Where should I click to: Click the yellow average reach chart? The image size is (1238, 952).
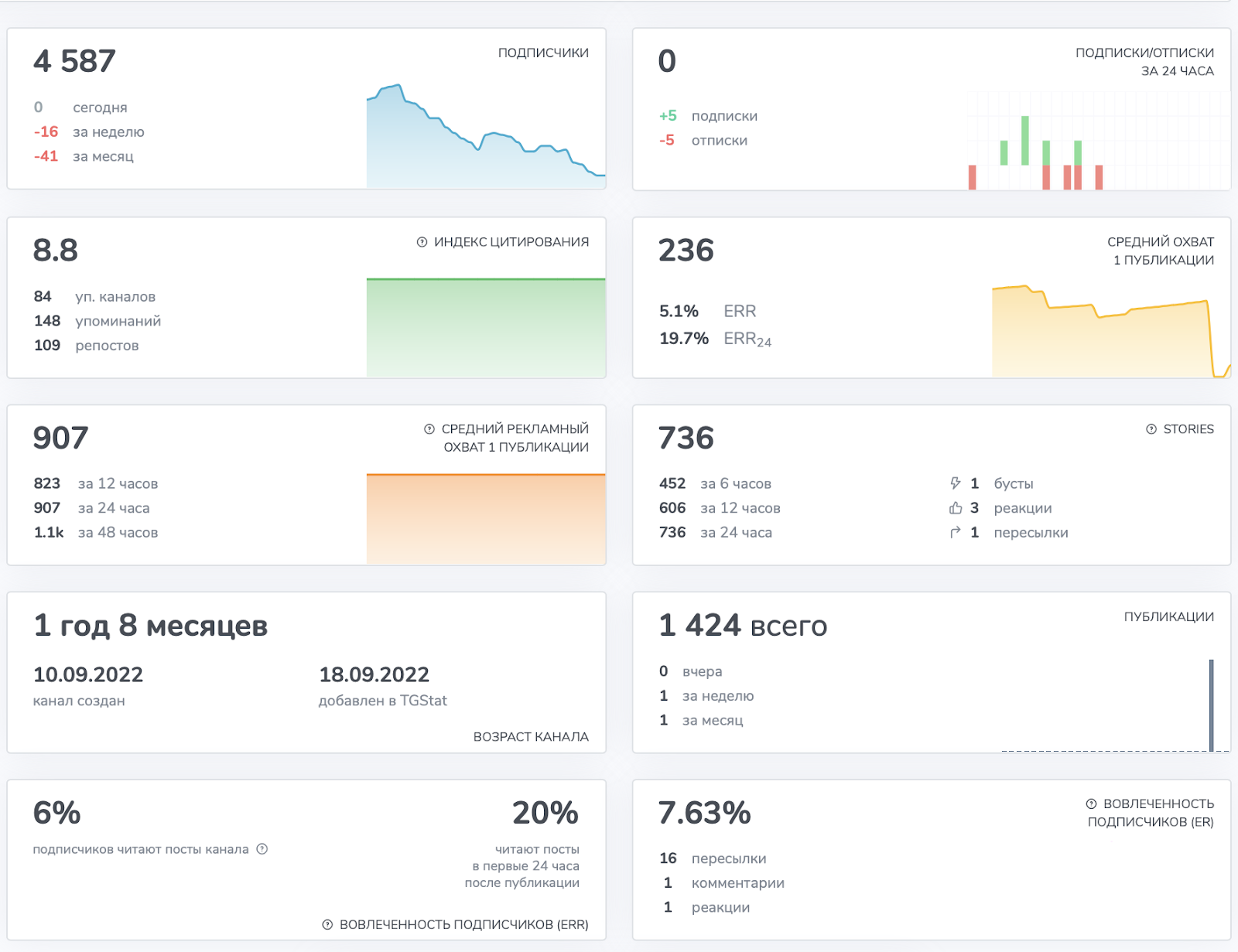pyautogui.click(x=1111, y=331)
